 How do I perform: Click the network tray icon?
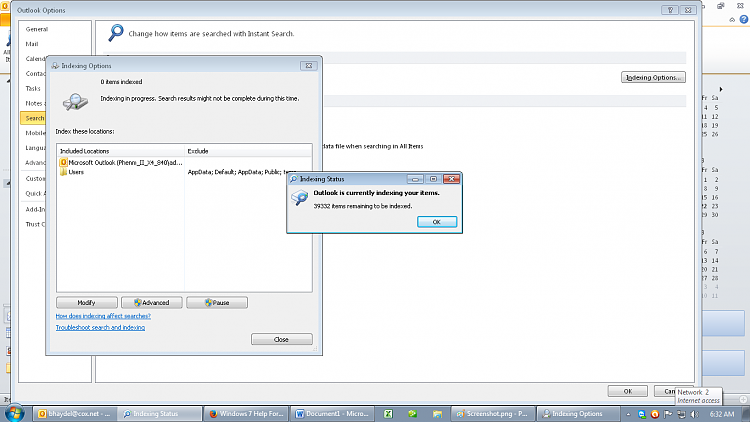[682, 414]
